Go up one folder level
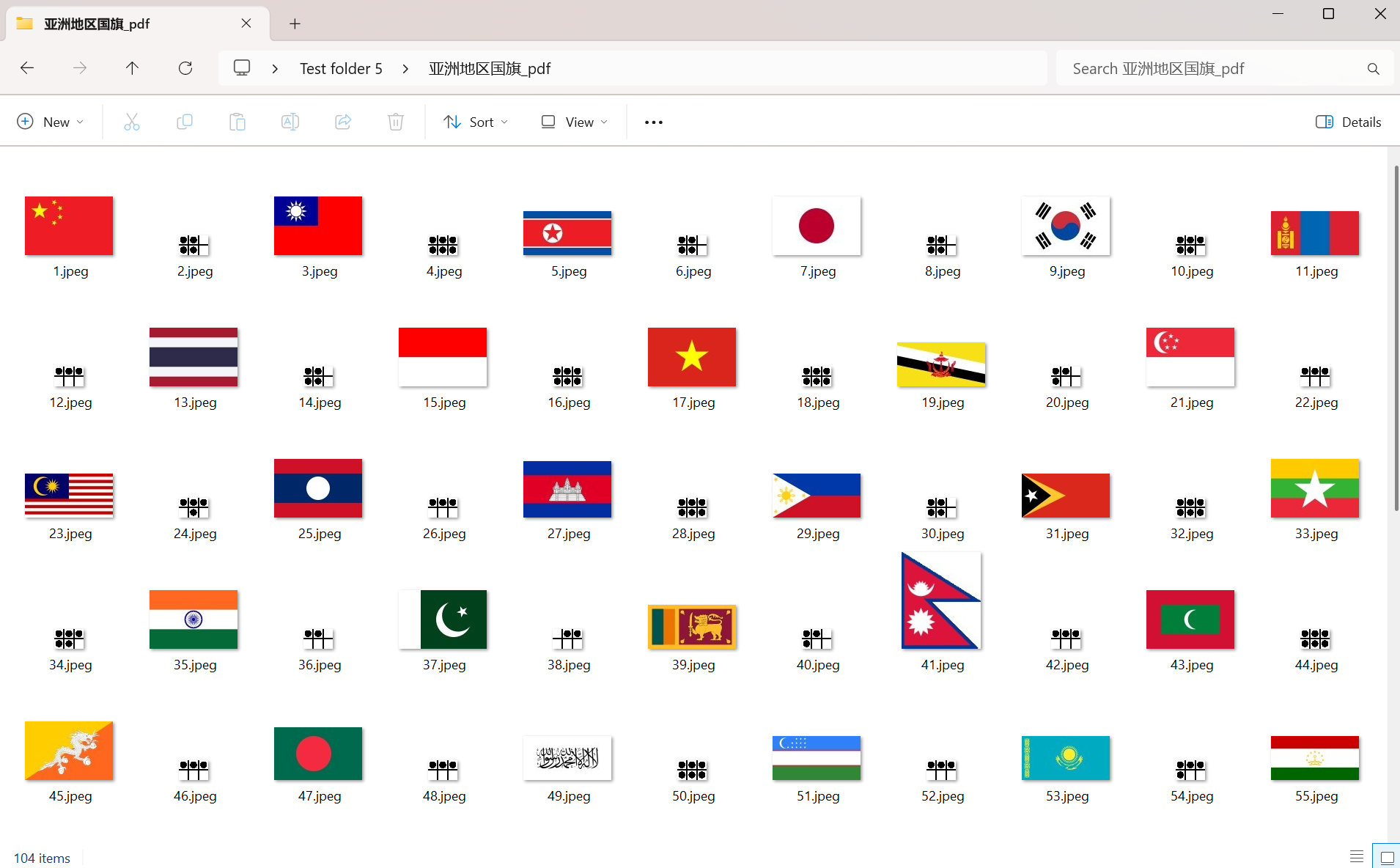 pyautogui.click(x=132, y=68)
